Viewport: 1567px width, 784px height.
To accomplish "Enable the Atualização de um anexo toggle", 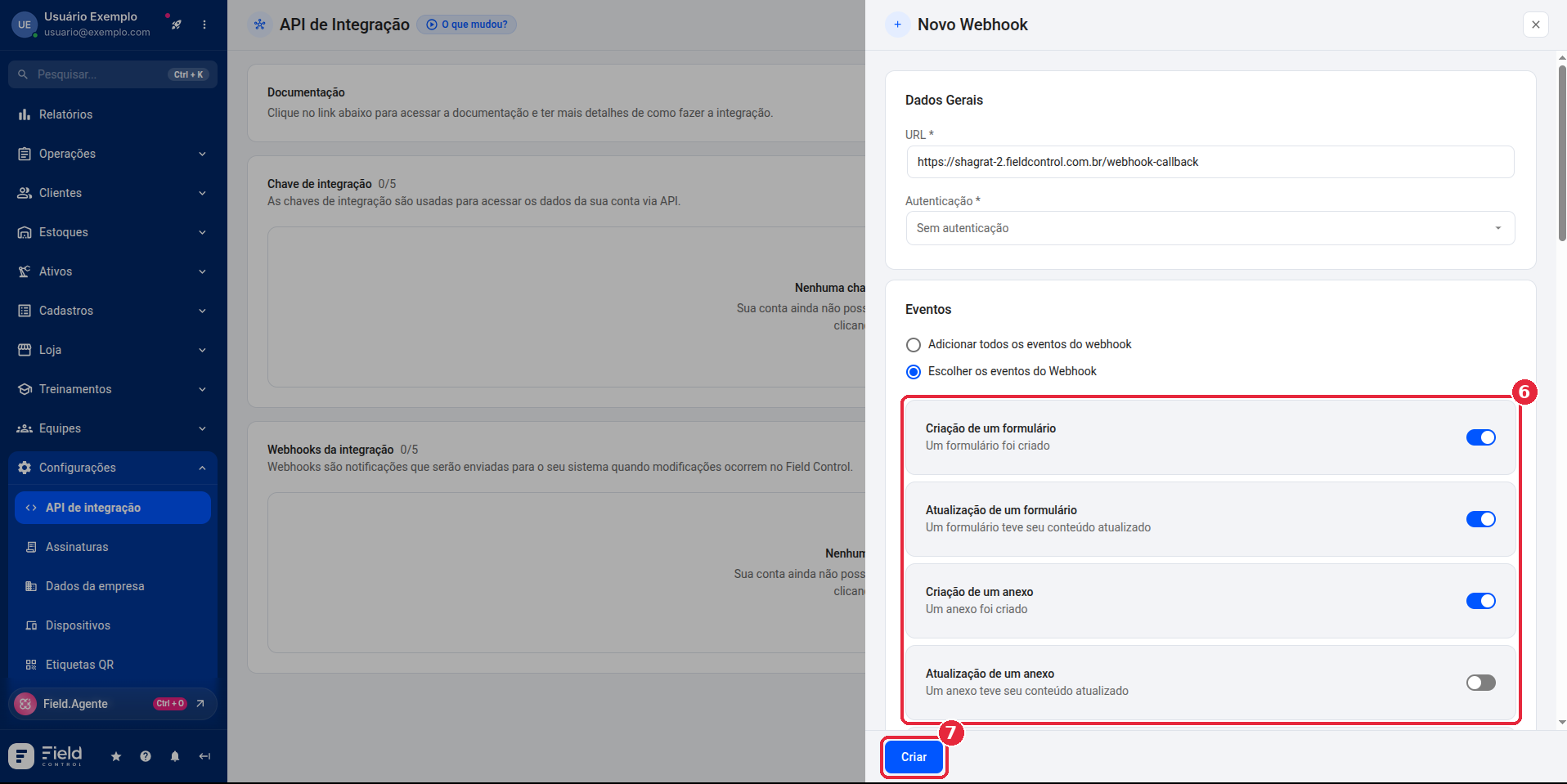I will tap(1480, 683).
